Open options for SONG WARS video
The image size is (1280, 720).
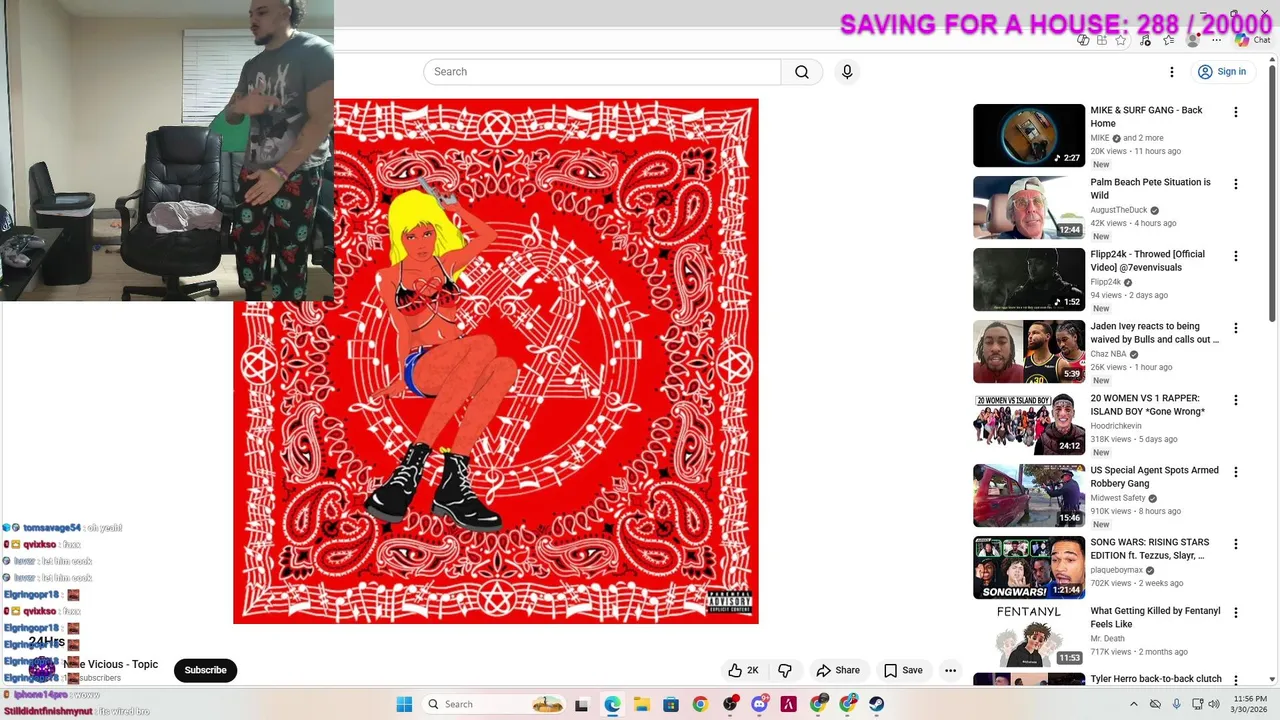pos(1236,545)
